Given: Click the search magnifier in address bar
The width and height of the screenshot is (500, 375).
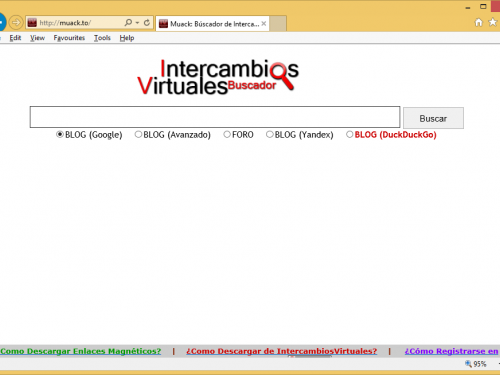Looking at the screenshot, I should point(128,23).
